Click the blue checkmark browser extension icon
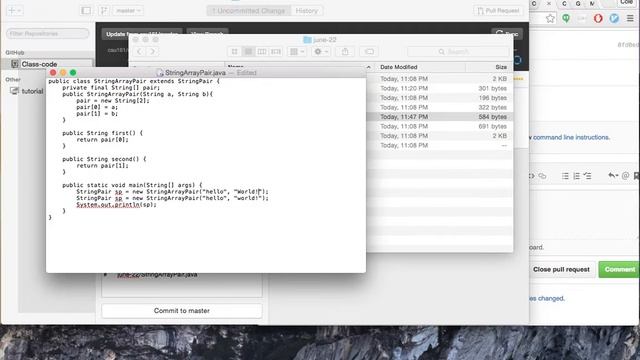640x360 pixels. (x=614, y=18)
